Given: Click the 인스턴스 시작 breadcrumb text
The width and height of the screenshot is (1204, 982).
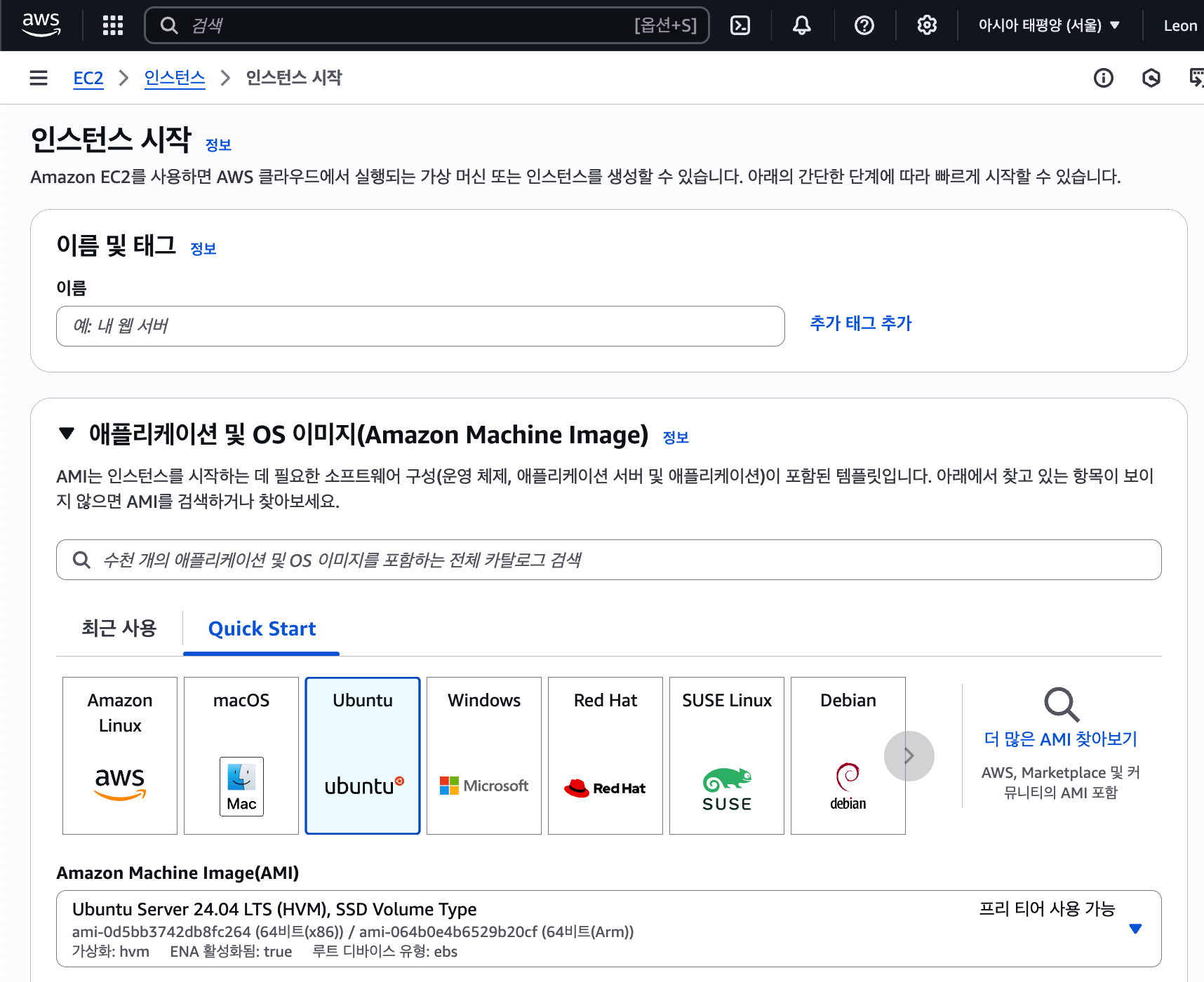Looking at the screenshot, I should click(294, 77).
